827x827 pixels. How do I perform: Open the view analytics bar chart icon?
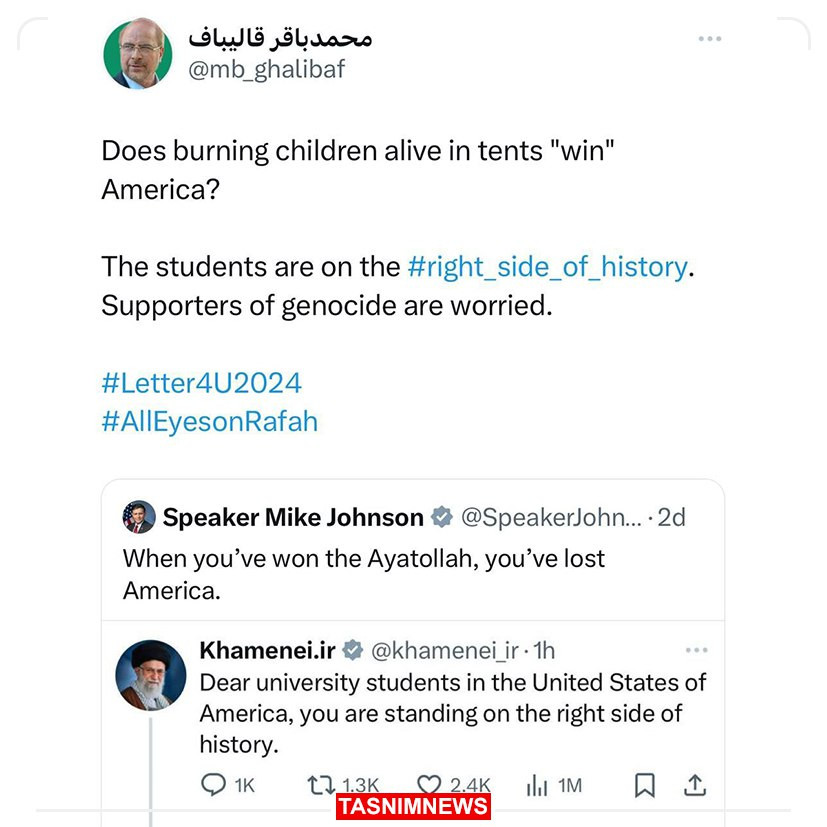536,785
